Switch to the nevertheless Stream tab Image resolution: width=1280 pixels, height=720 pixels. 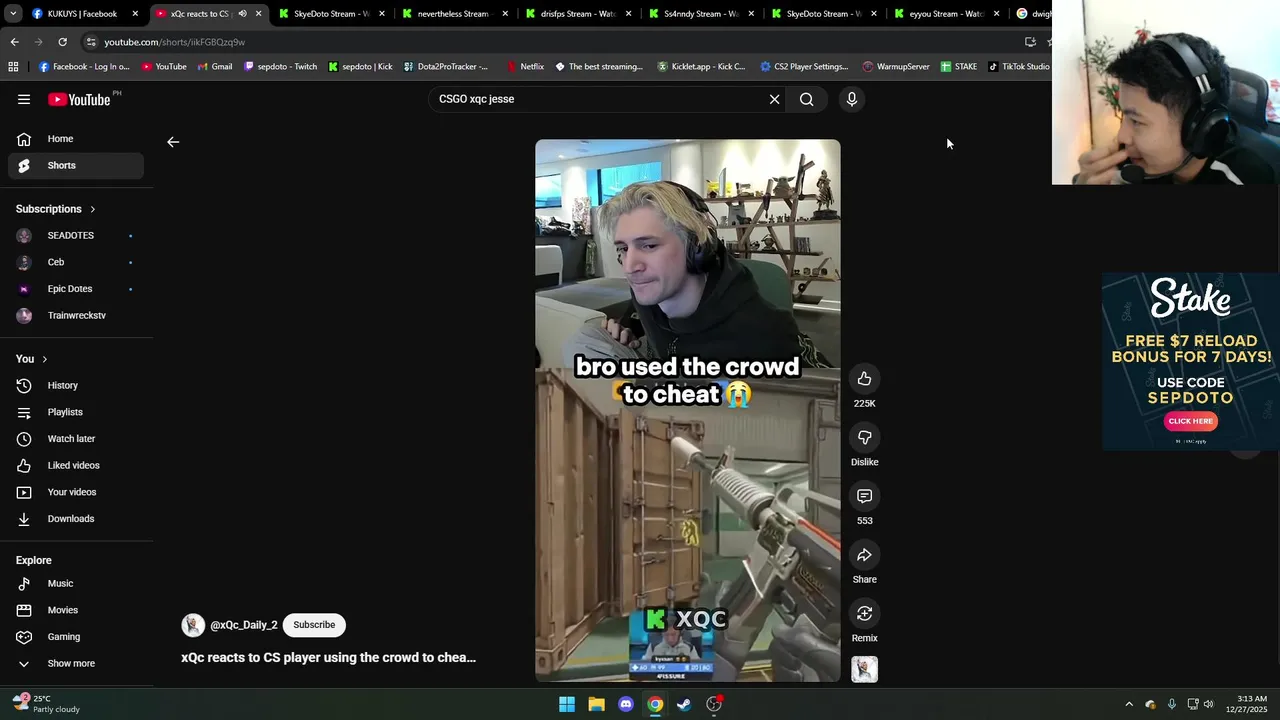pos(454,14)
